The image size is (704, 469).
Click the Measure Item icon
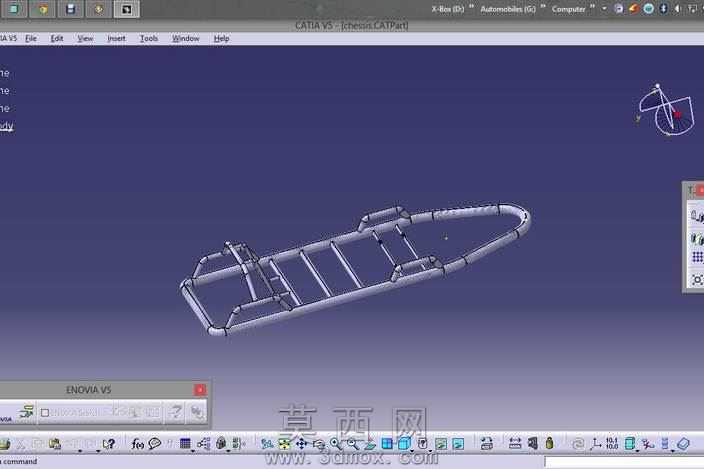532,444
